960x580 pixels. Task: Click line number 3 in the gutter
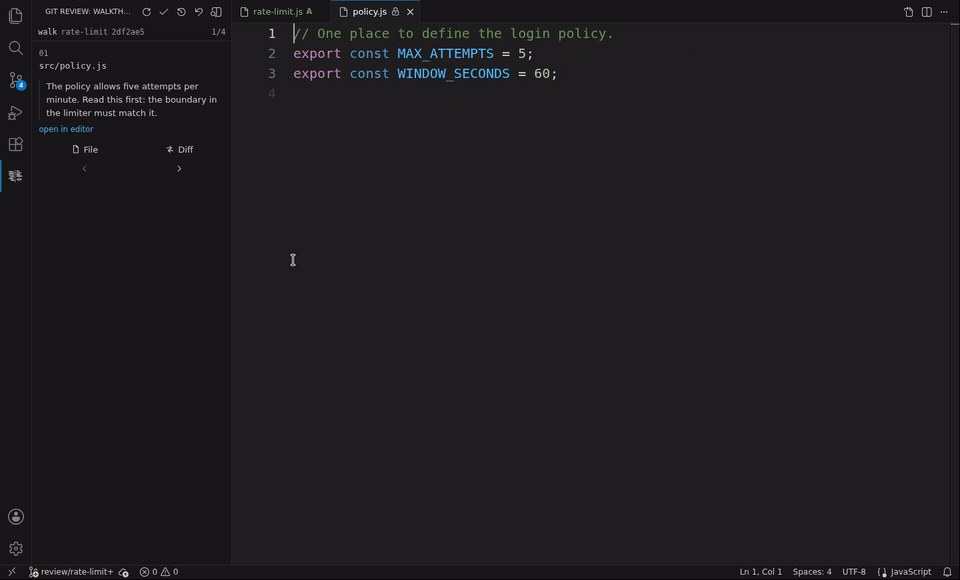coord(272,73)
